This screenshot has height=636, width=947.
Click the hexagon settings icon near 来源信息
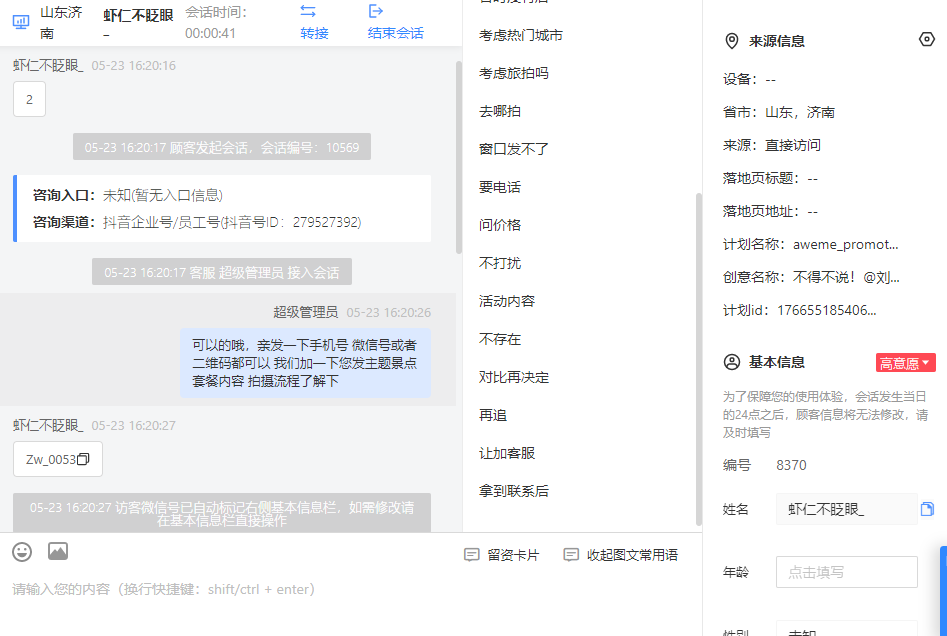(926, 40)
